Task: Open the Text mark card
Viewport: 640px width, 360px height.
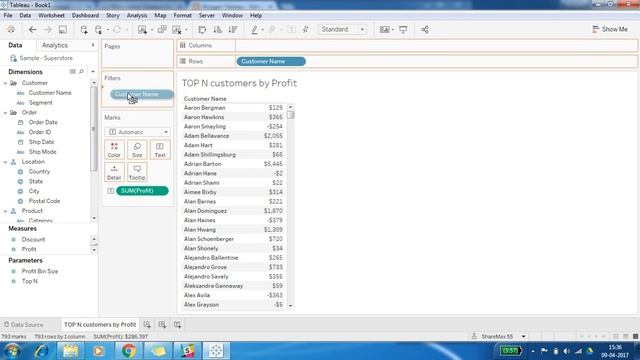Action: (160, 150)
